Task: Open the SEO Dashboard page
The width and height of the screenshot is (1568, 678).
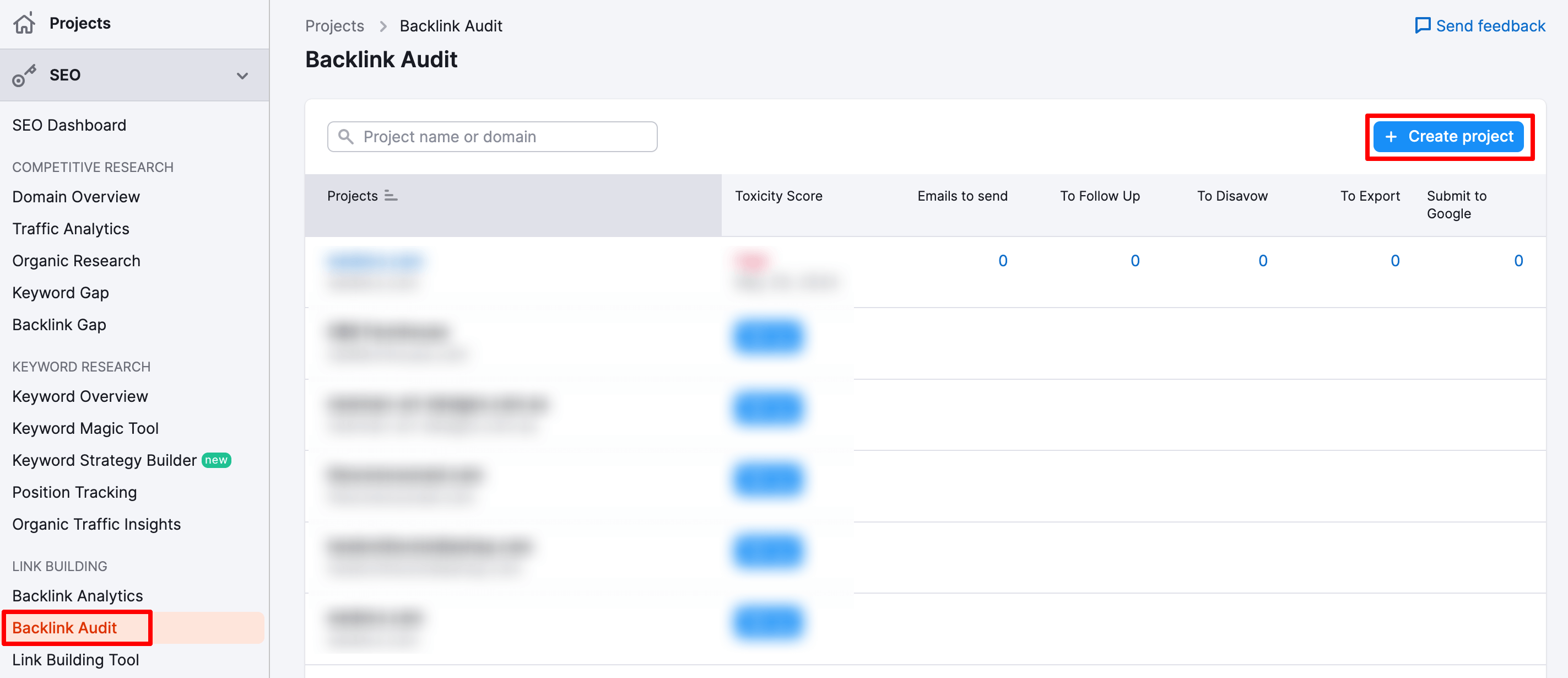Action: point(69,125)
